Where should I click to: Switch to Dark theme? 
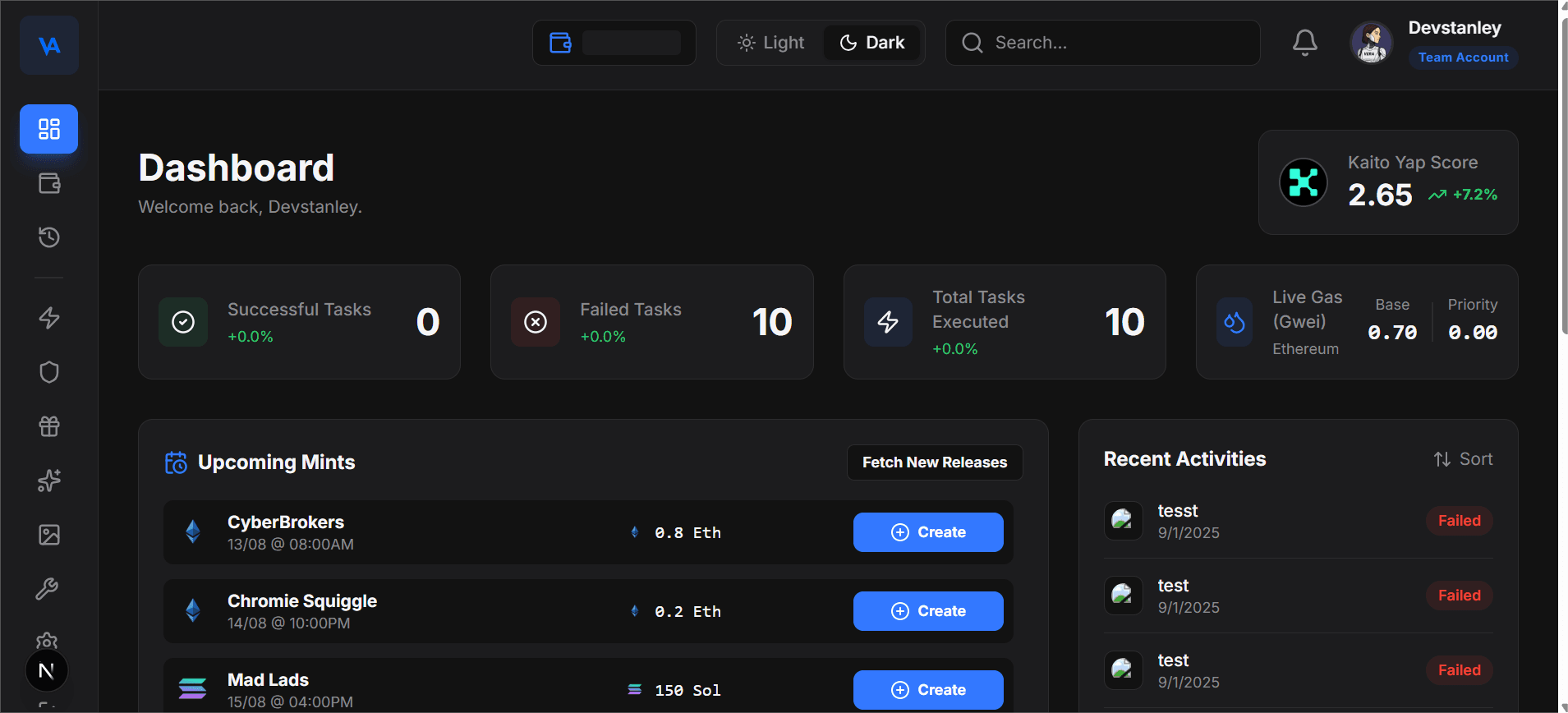pyautogui.click(x=872, y=43)
